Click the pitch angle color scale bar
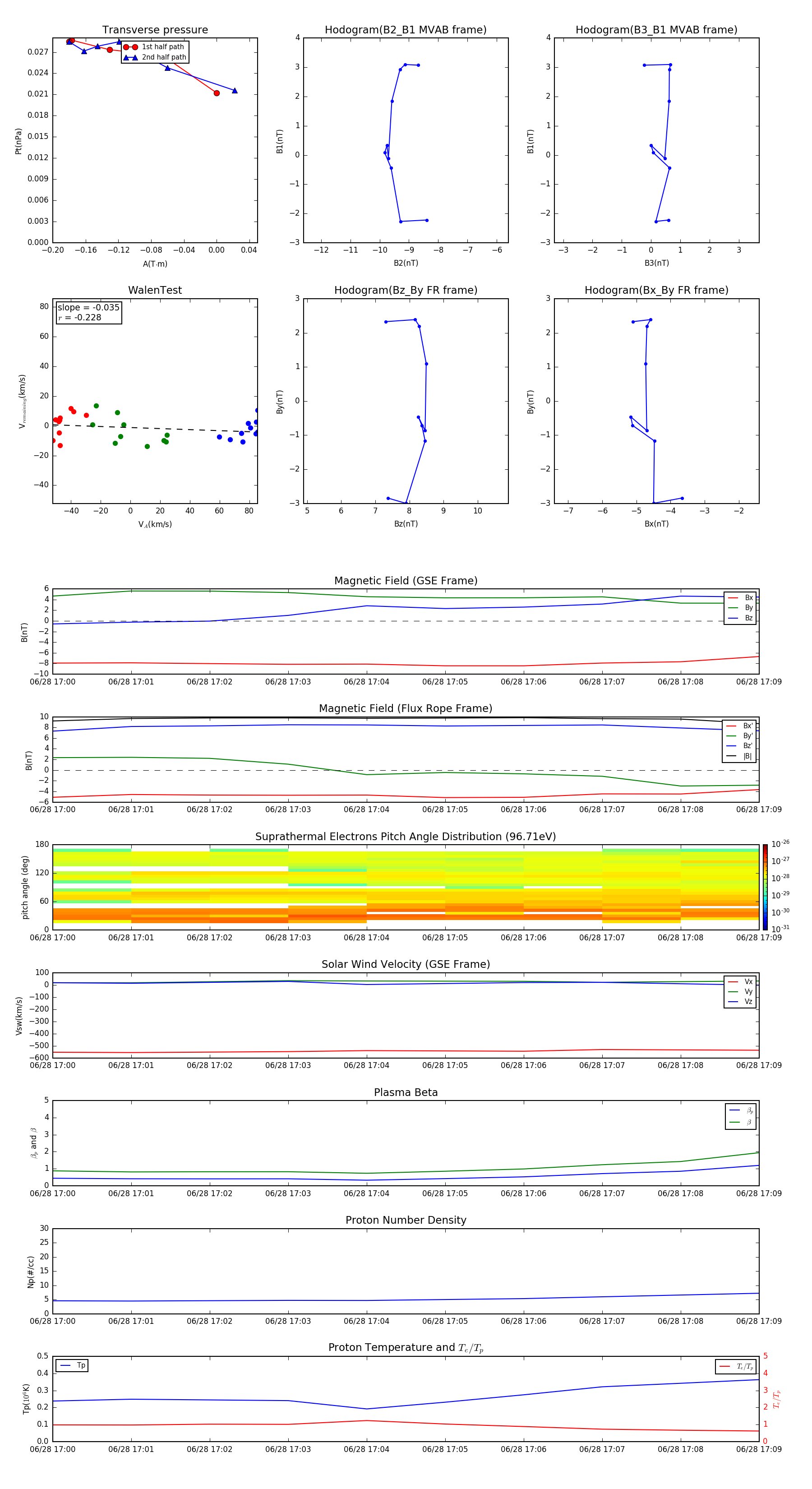The height and width of the screenshot is (1489, 812). pos(765,887)
